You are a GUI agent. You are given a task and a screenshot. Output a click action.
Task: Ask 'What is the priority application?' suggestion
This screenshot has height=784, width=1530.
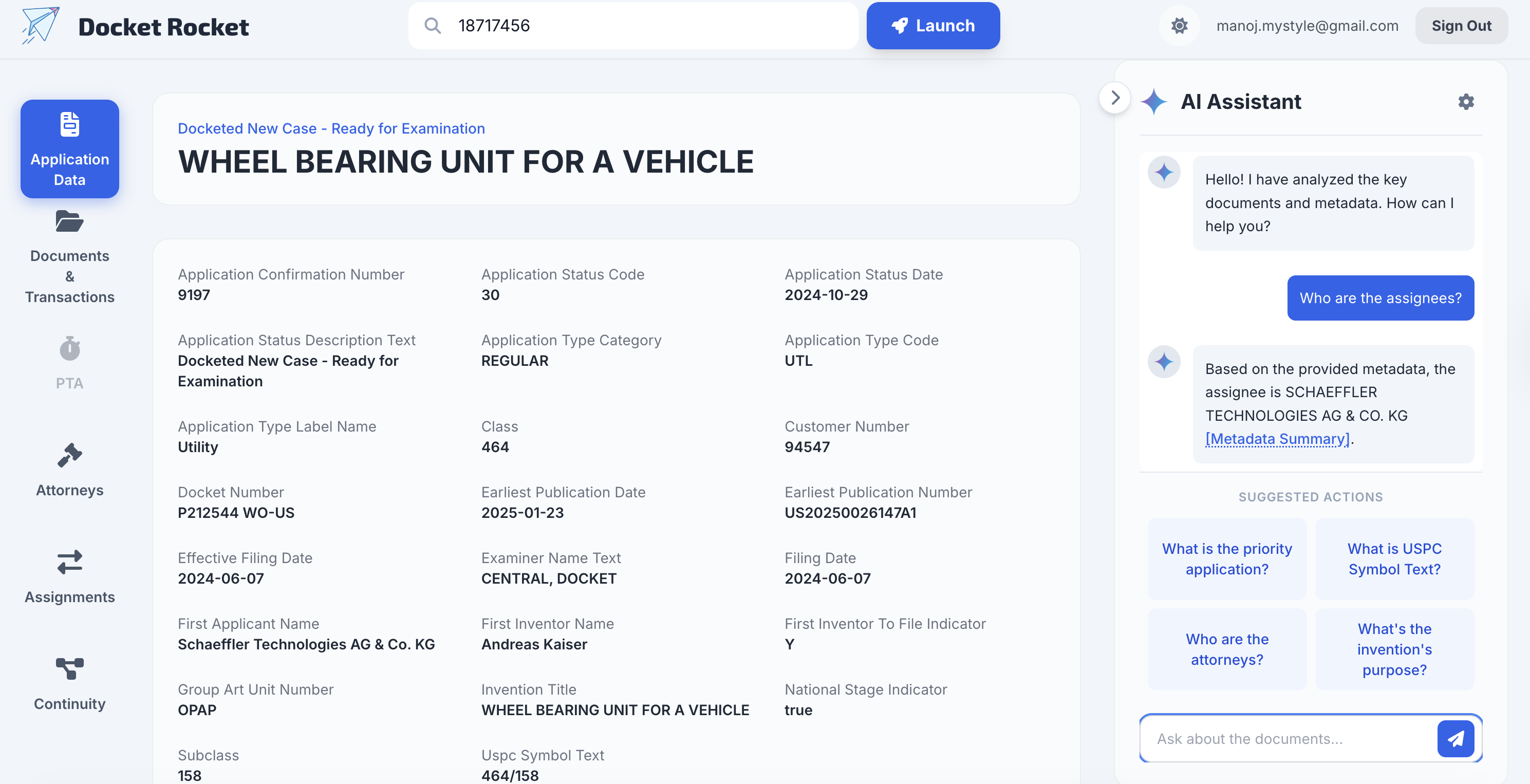tap(1227, 559)
